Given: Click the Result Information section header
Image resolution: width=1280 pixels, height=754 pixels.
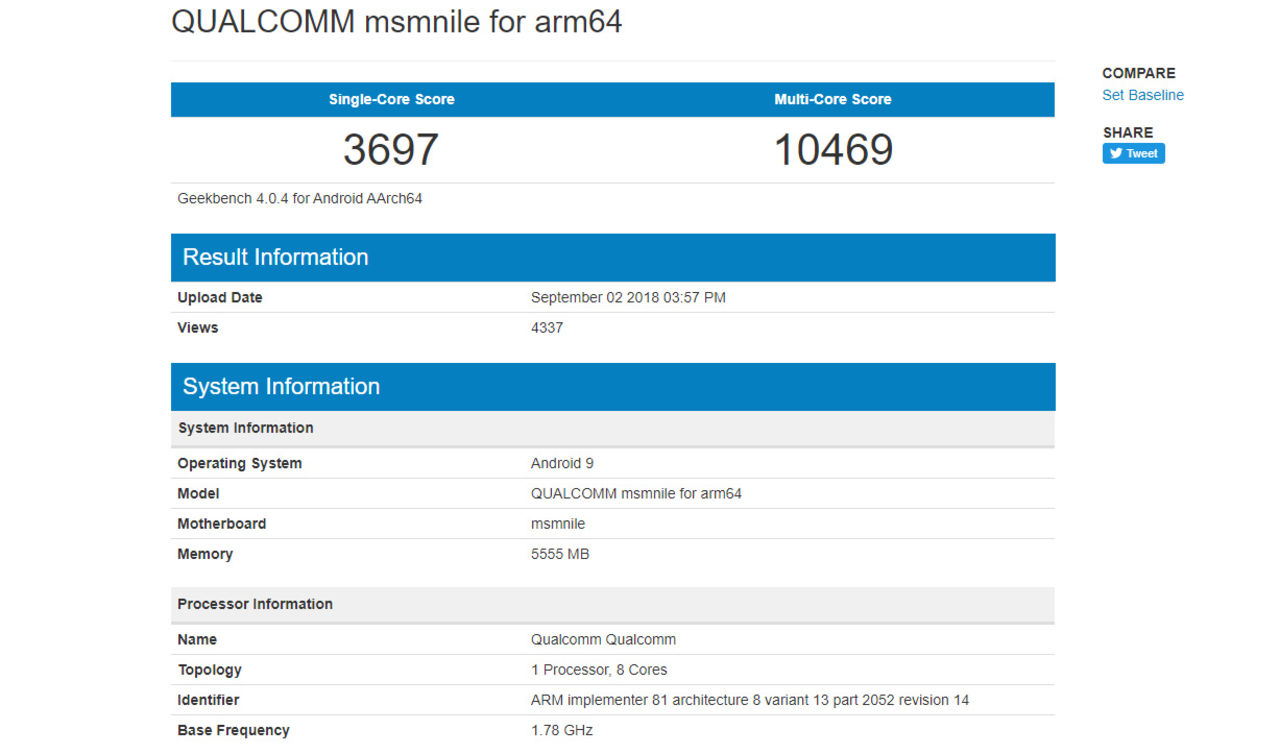Looking at the screenshot, I should (613, 257).
